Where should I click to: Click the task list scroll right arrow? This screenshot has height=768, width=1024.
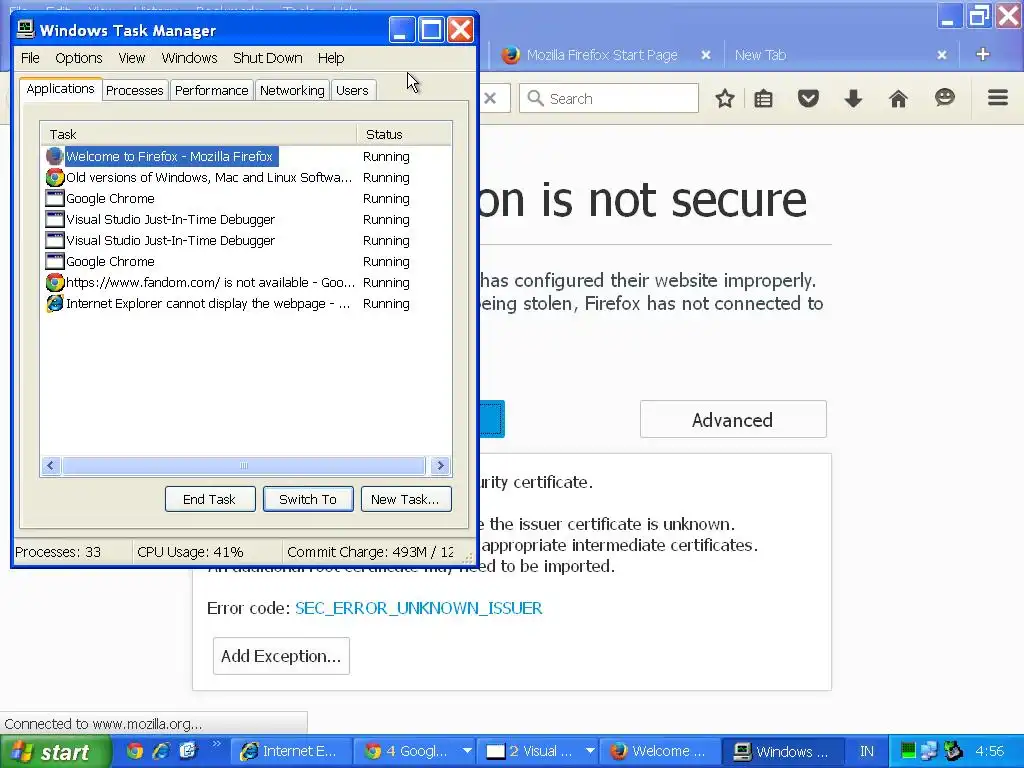440,466
